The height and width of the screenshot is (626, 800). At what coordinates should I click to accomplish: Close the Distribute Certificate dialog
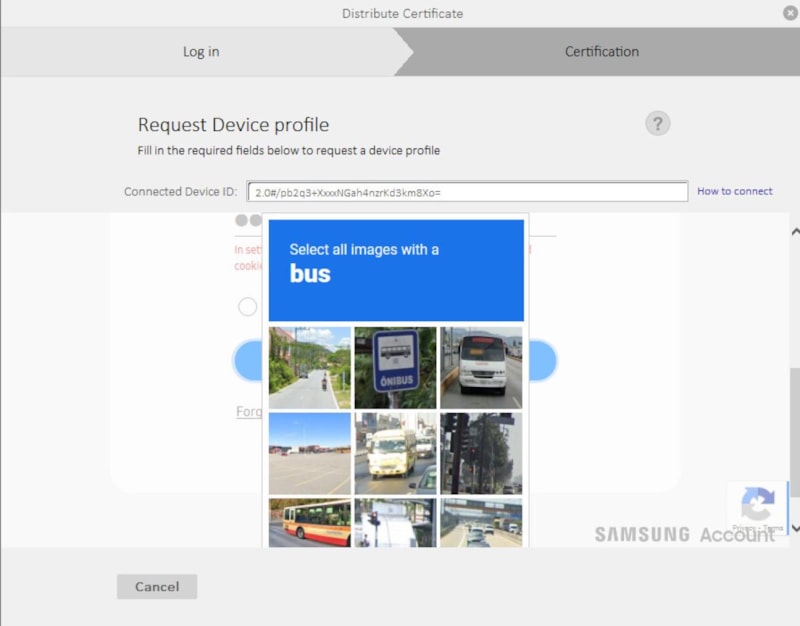coord(789,13)
